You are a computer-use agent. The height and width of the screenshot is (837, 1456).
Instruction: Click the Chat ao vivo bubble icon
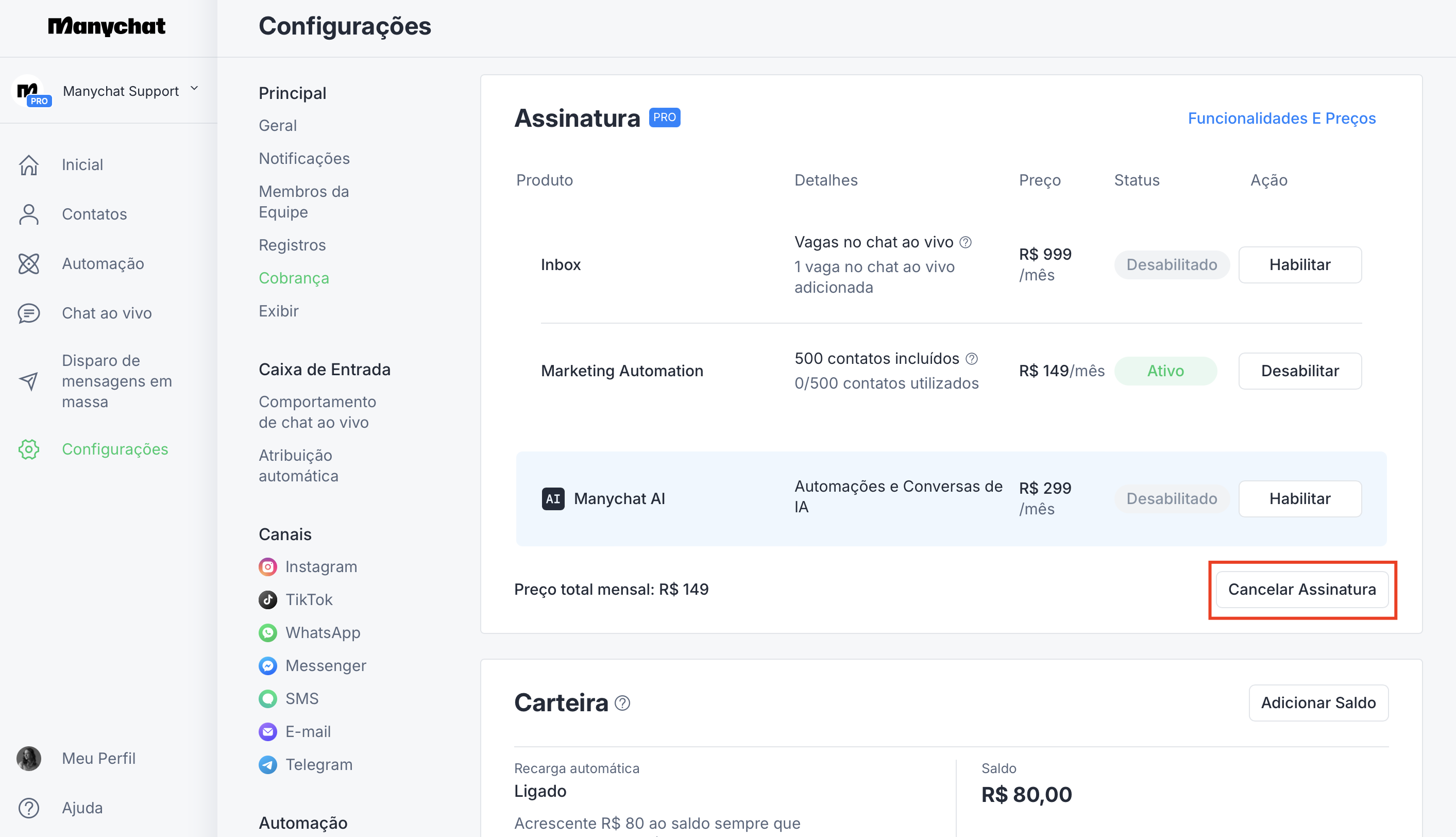point(29,313)
